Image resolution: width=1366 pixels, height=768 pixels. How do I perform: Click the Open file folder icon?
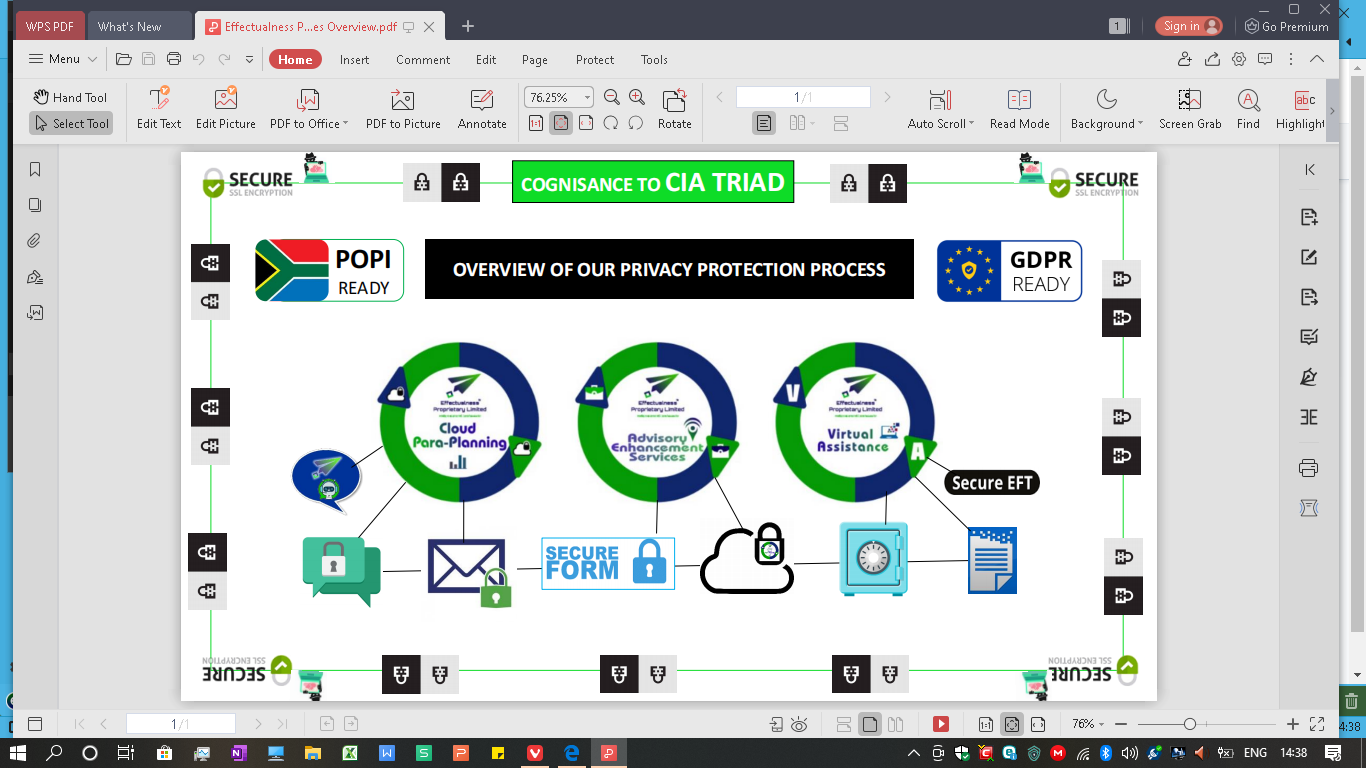point(124,59)
